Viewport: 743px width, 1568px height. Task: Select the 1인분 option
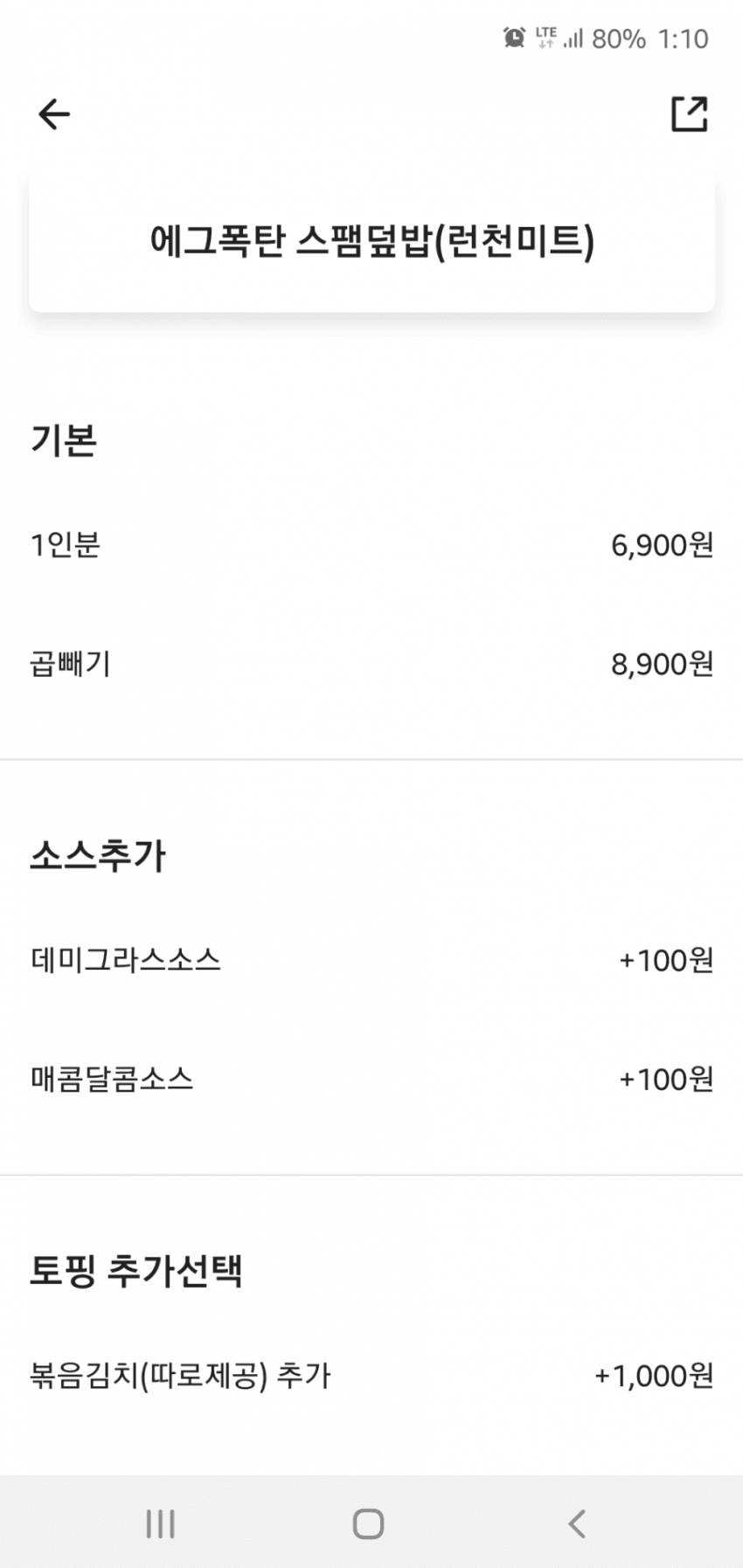tap(66, 545)
